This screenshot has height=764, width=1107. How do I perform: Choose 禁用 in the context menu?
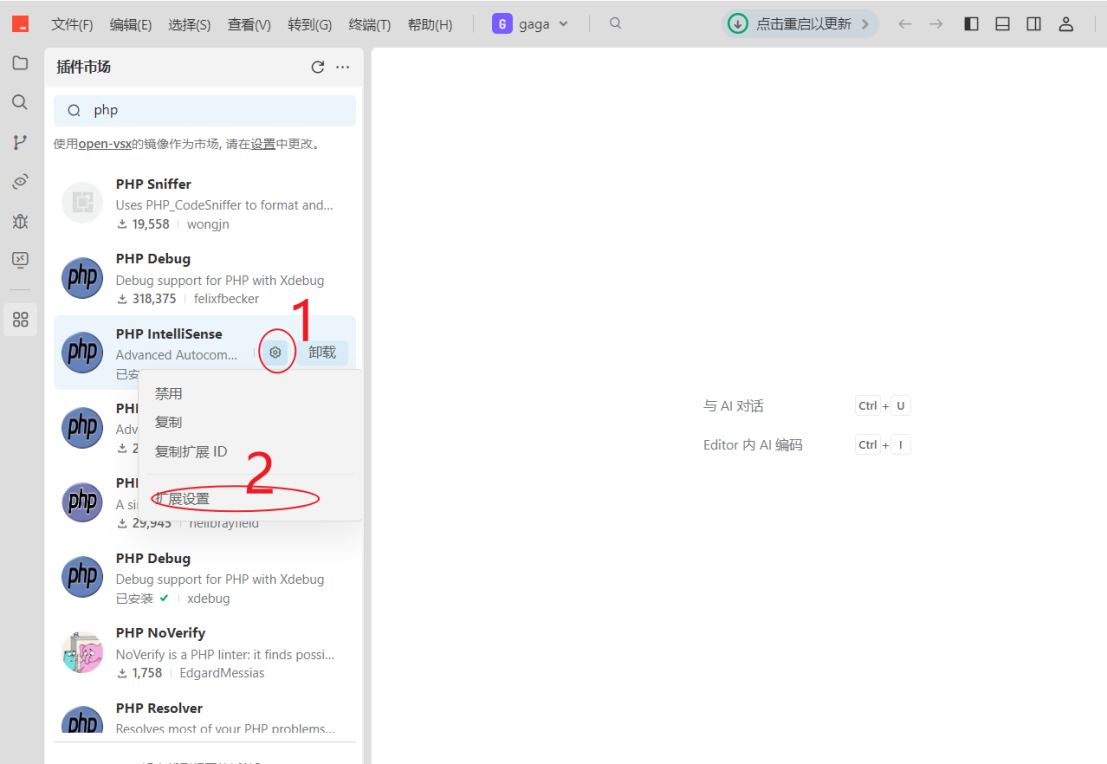(x=168, y=393)
